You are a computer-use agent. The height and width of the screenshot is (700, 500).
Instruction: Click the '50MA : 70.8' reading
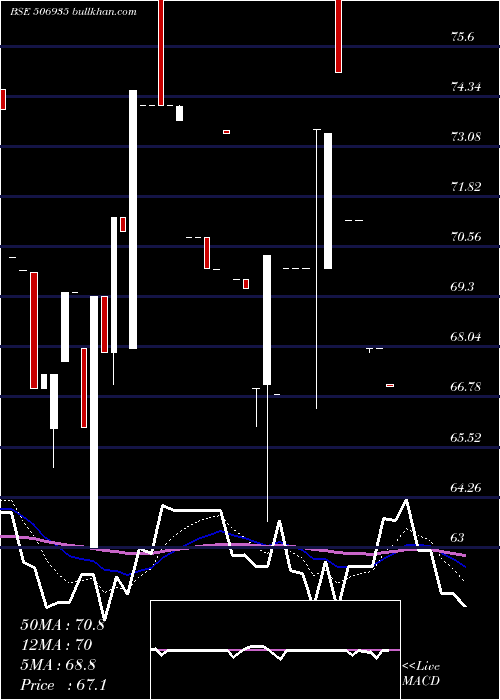pyautogui.click(x=62, y=625)
